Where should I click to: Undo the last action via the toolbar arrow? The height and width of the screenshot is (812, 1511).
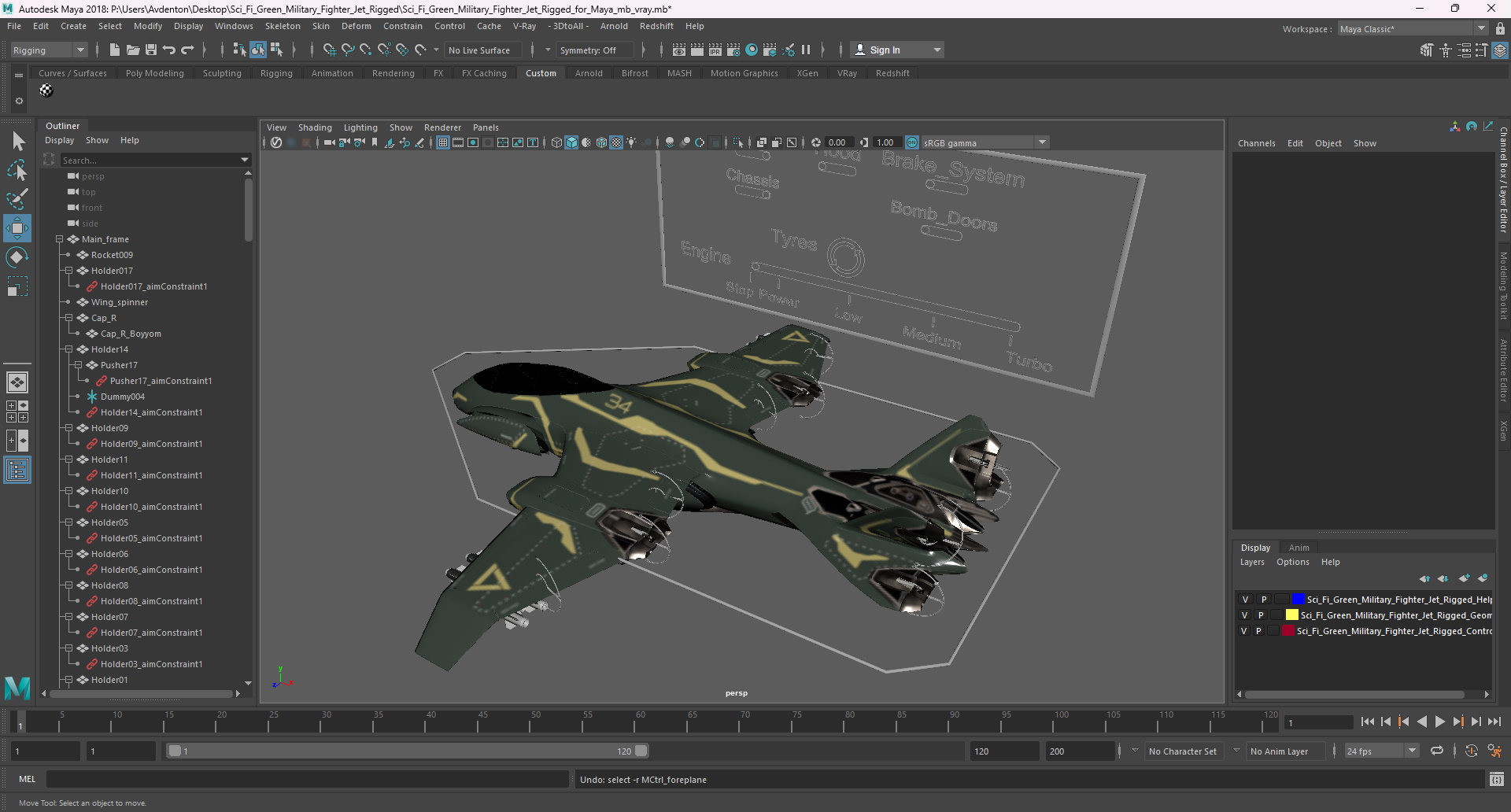pos(168,50)
